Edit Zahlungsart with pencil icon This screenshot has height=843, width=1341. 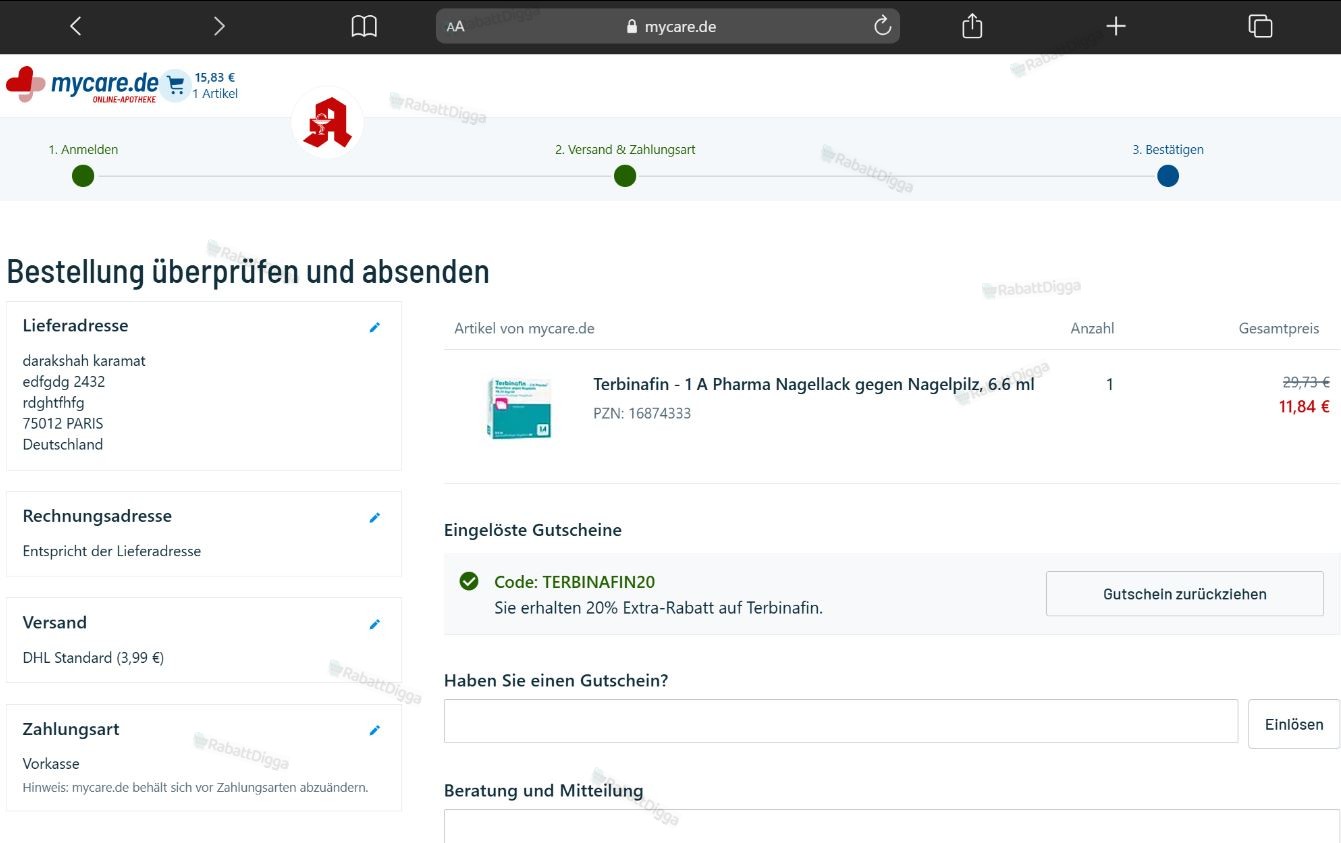coord(375,730)
